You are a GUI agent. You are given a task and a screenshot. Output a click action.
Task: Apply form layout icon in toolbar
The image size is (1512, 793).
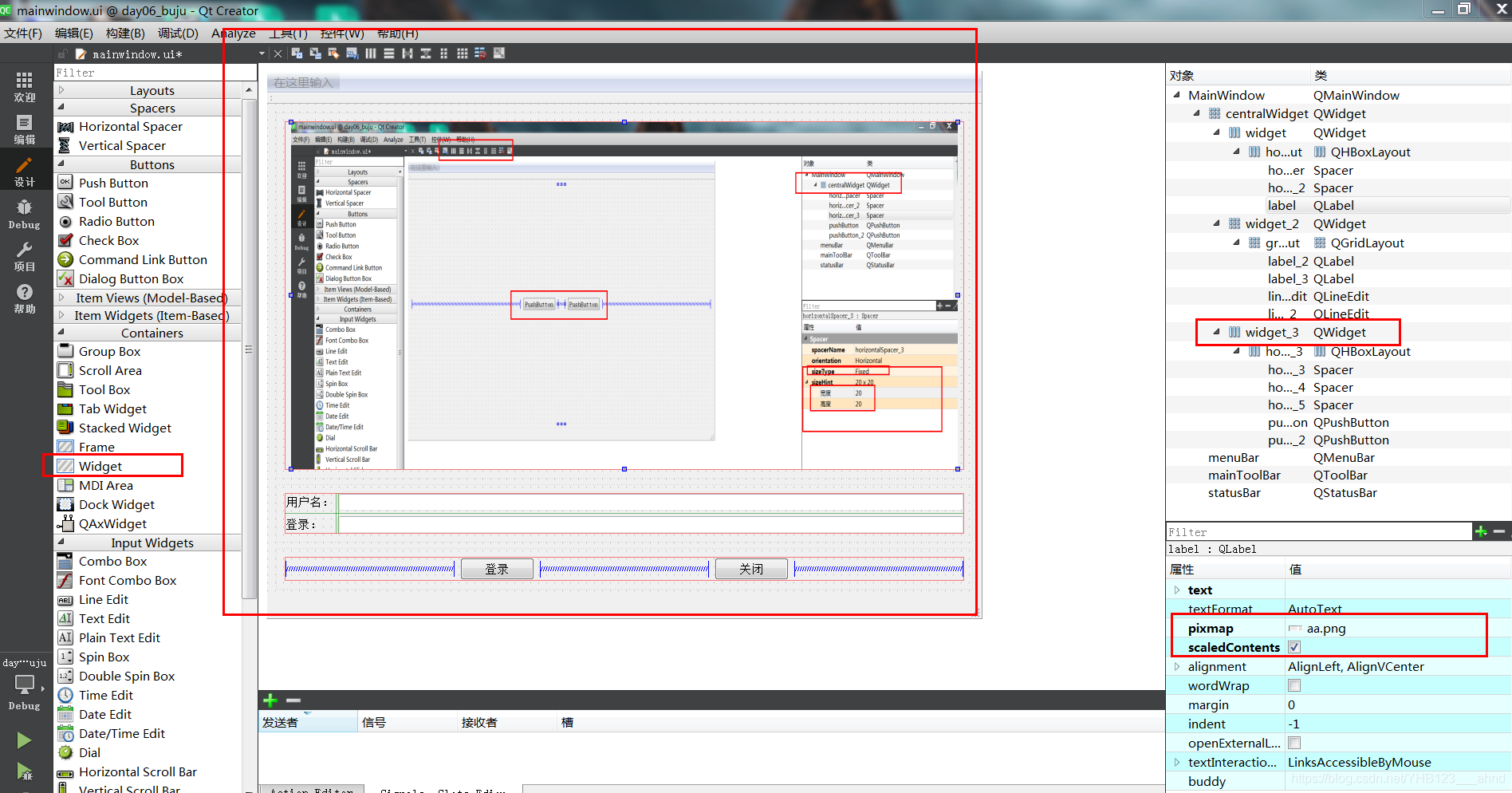tap(444, 53)
